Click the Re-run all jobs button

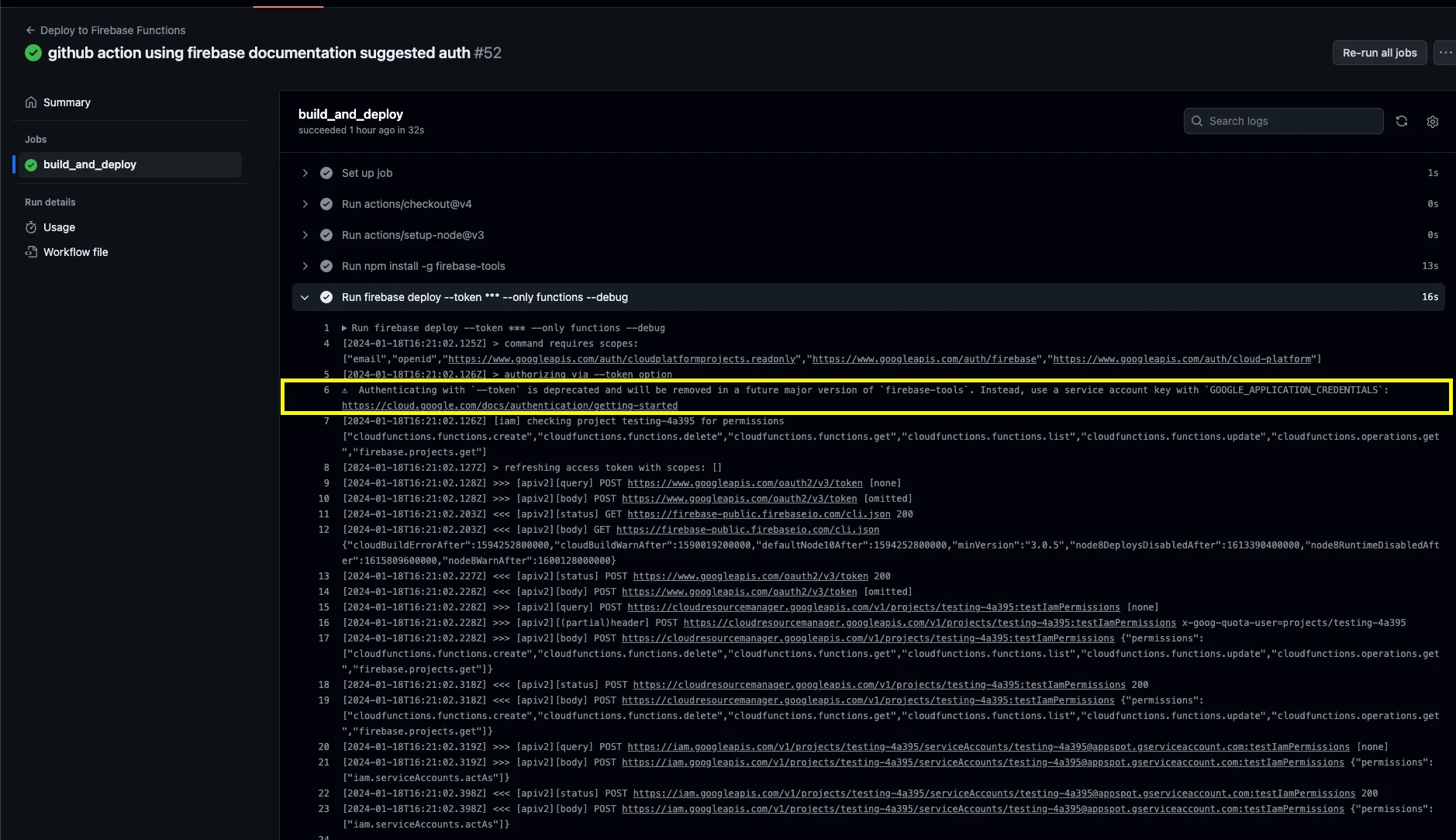coord(1379,53)
